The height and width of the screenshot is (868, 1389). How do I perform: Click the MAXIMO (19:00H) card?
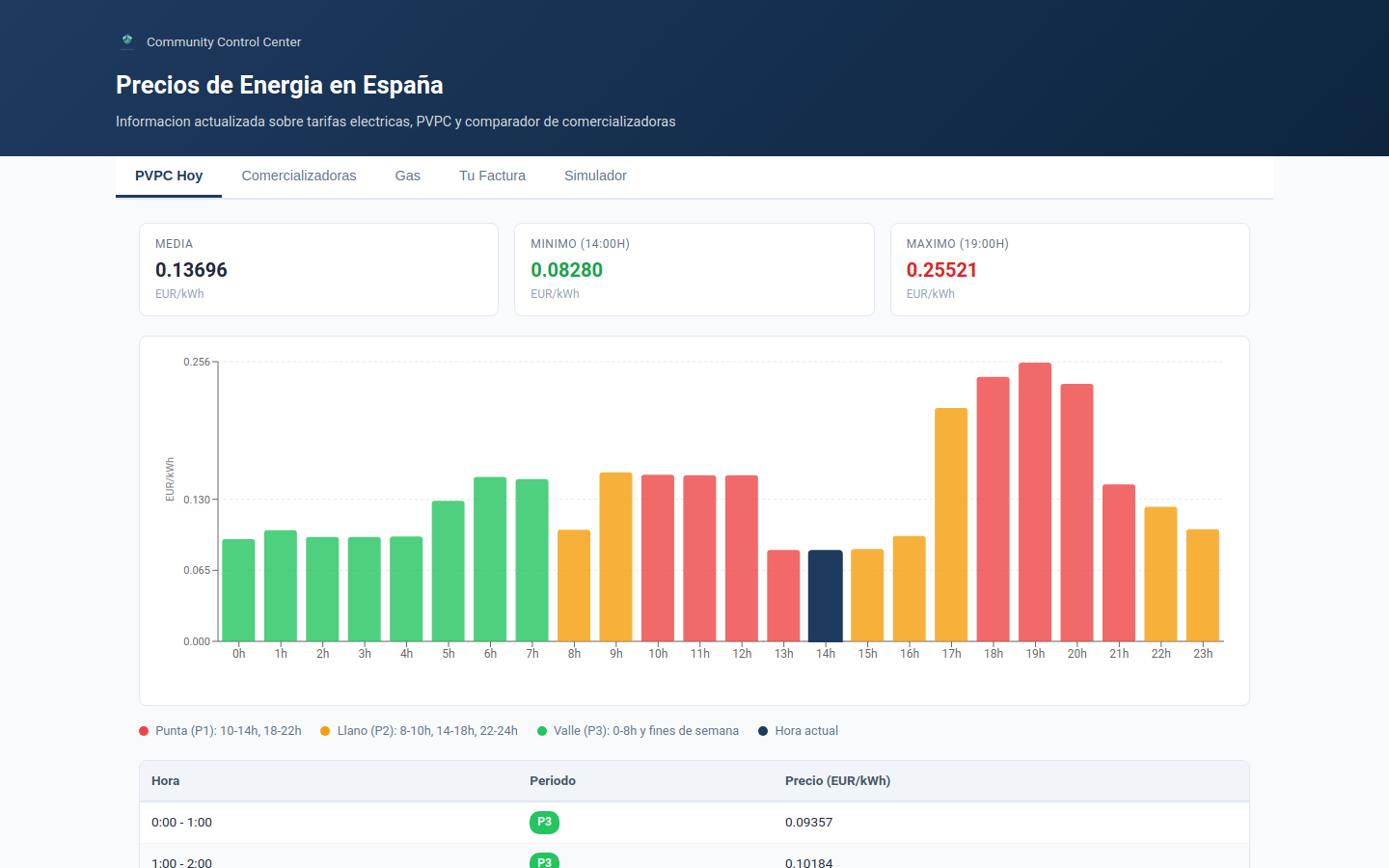1070,269
